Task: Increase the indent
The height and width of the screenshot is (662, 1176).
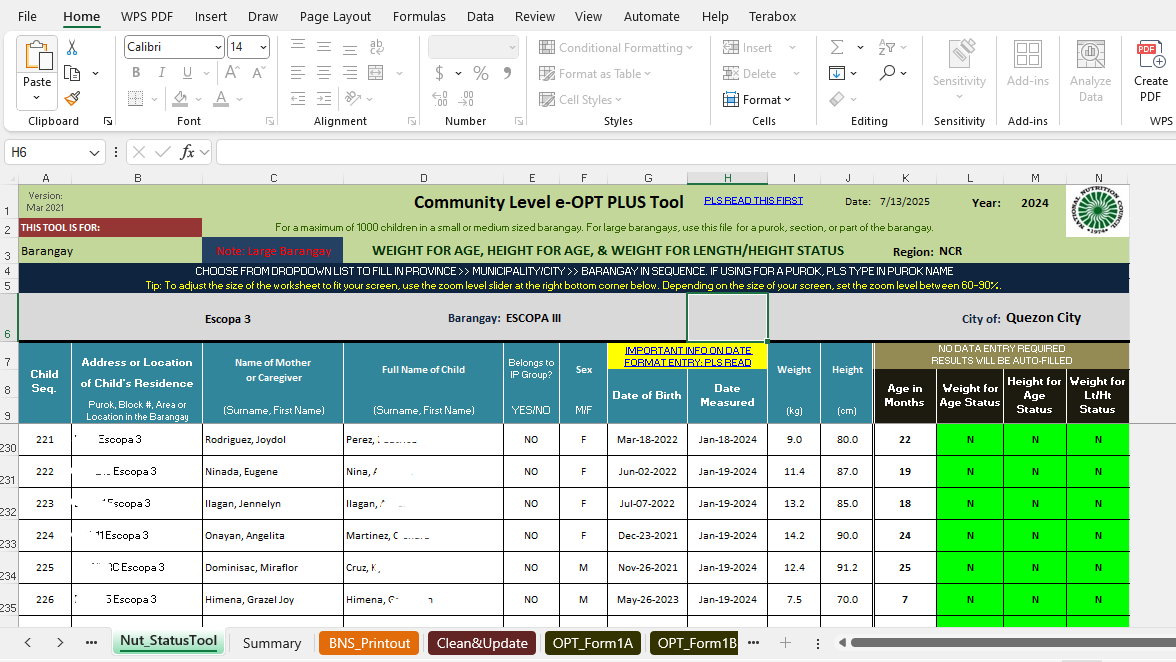Action: click(x=324, y=98)
